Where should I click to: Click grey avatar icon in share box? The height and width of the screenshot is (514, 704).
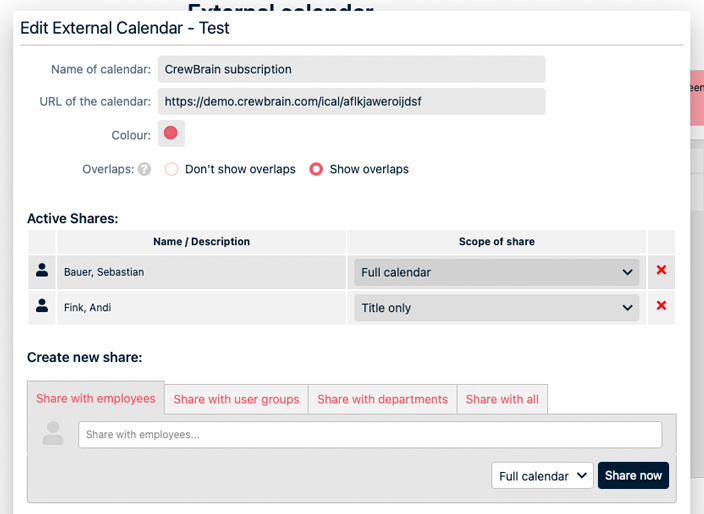[53, 434]
